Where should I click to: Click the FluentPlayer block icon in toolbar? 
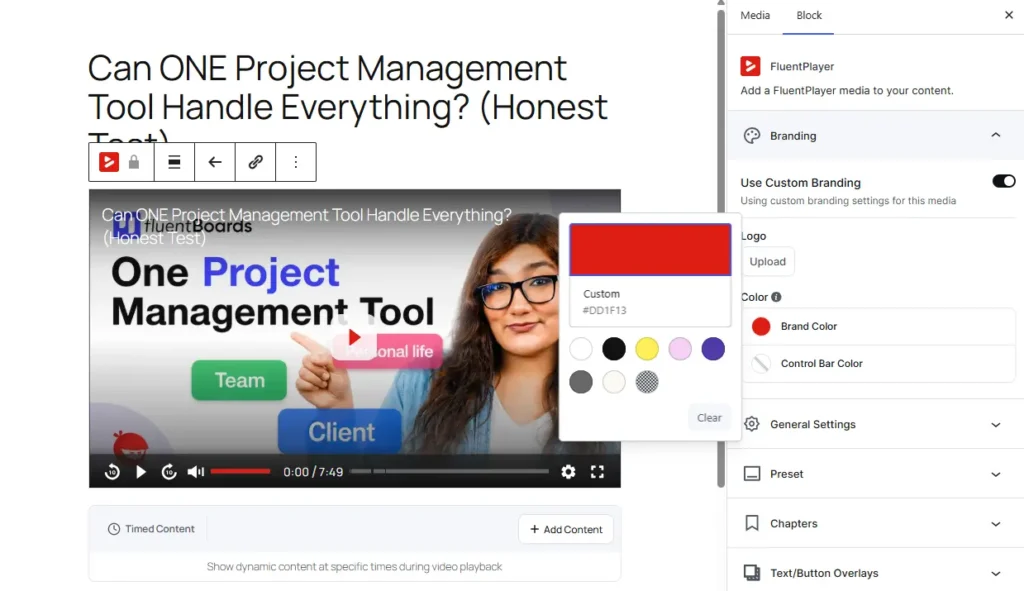click(109, 162)
